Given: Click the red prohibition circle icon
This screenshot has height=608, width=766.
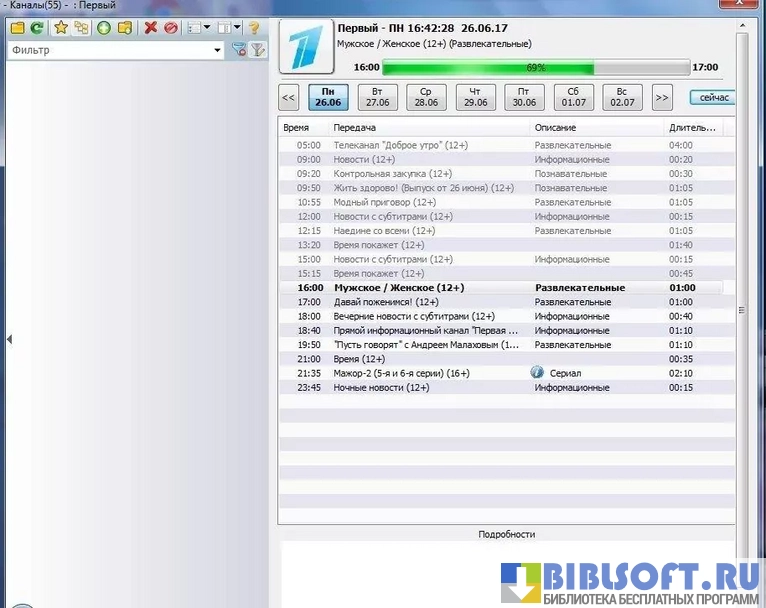Looking at the screenshot, I should (170, 28).
